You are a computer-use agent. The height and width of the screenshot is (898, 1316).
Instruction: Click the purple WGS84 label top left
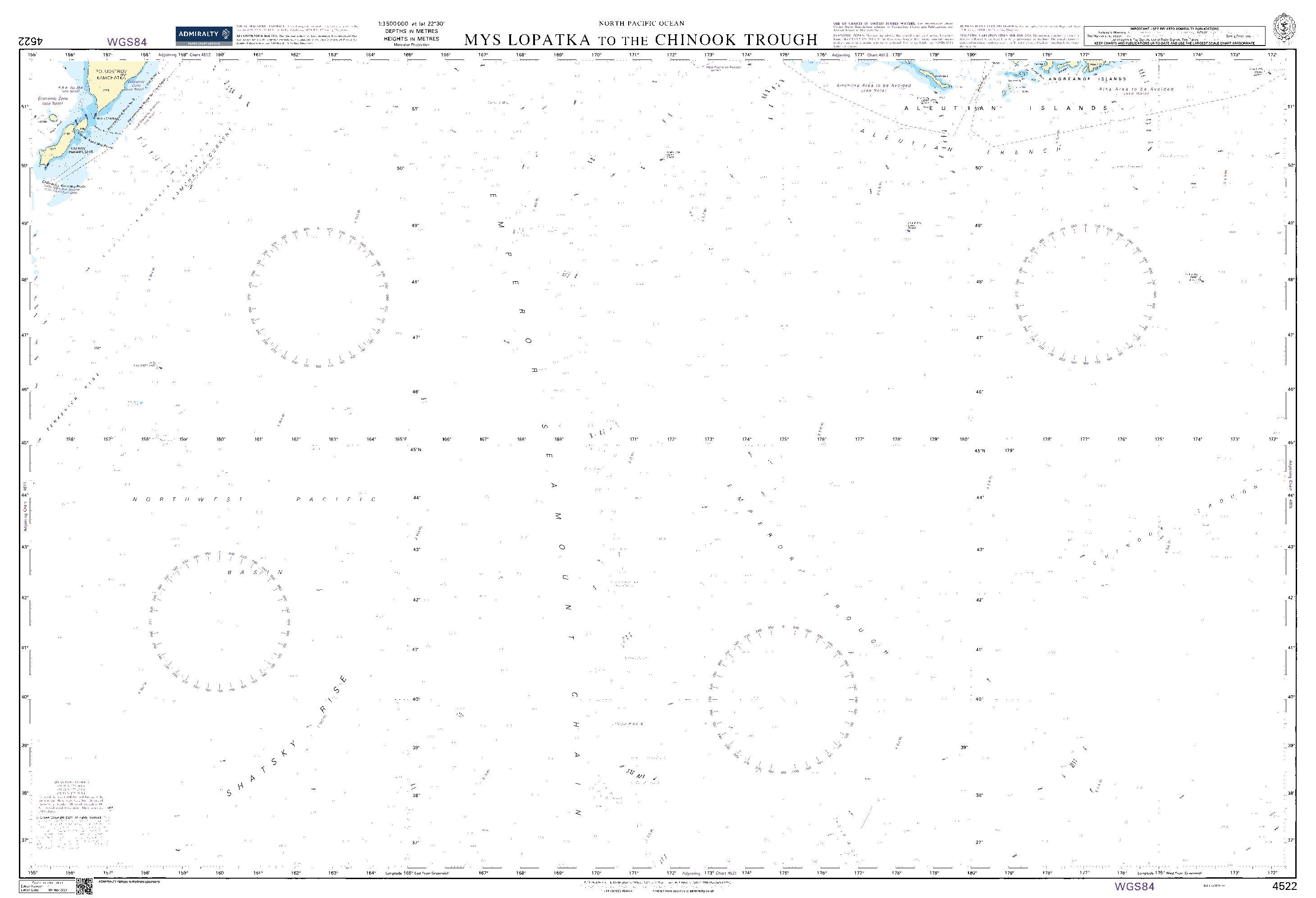point(127,42)
